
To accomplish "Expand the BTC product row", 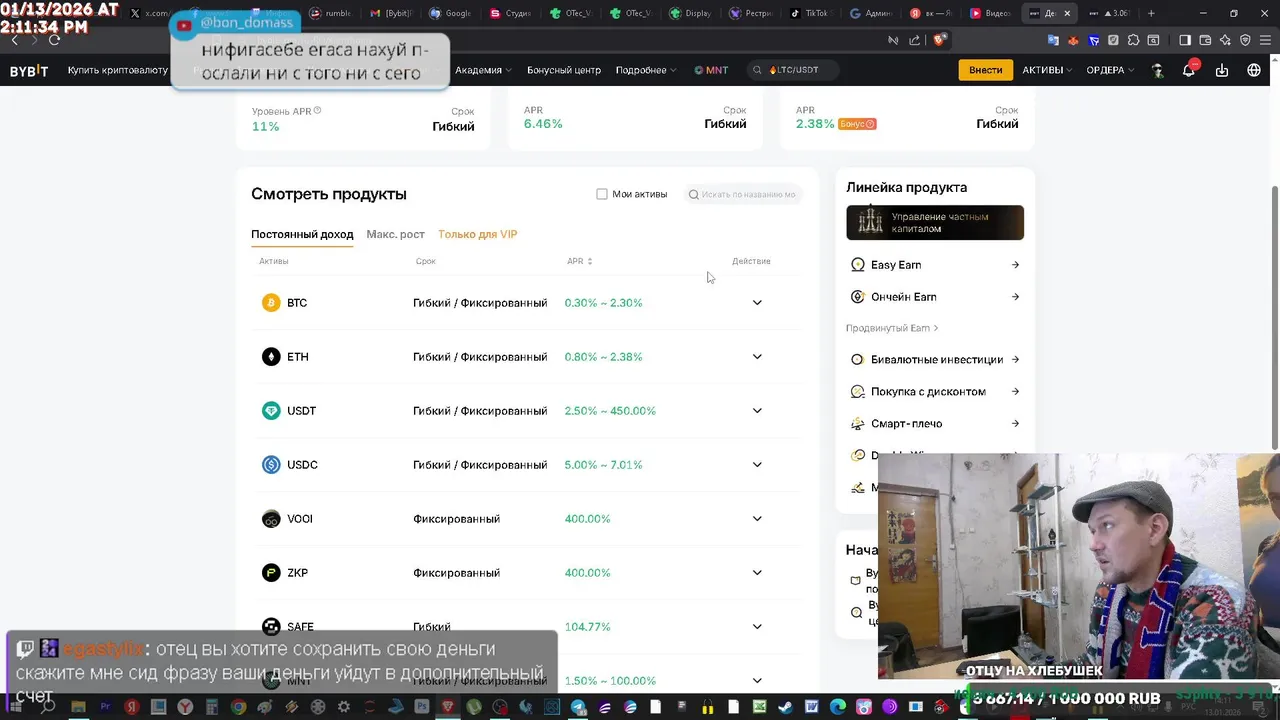I will pos(757,302).
